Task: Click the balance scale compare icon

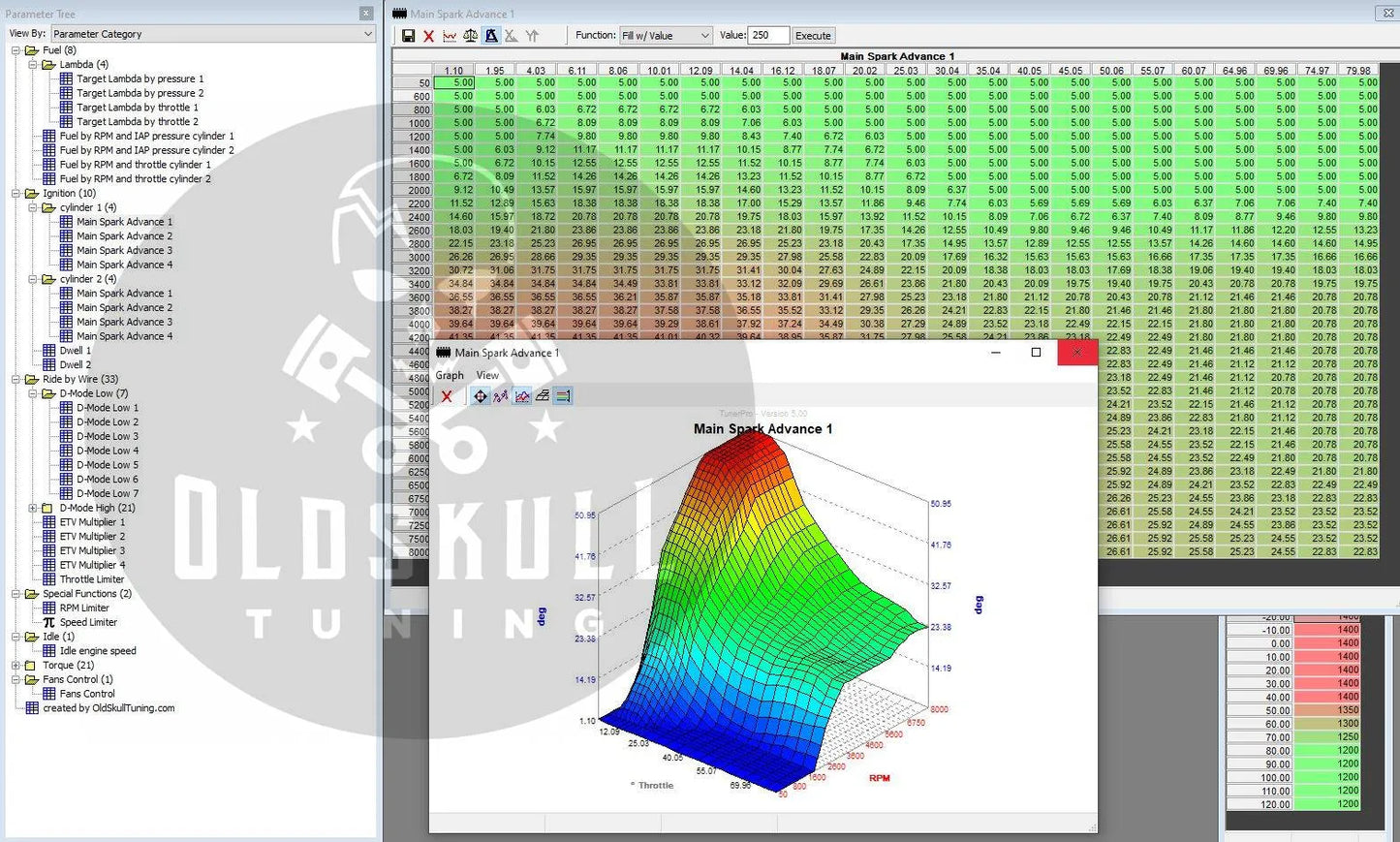Action: click(x=470, y=36)
